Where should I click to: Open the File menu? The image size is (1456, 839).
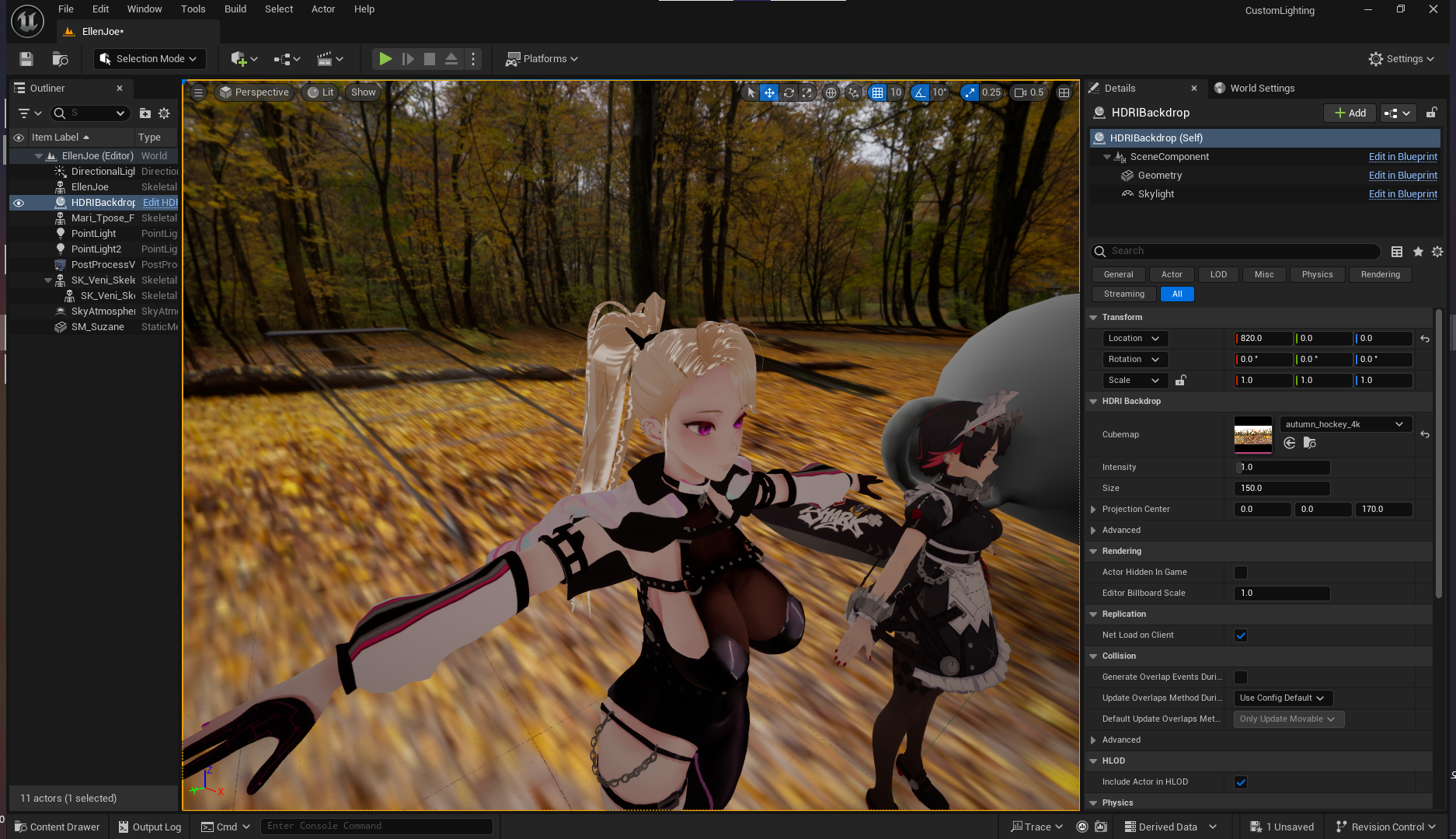[66, 9]
